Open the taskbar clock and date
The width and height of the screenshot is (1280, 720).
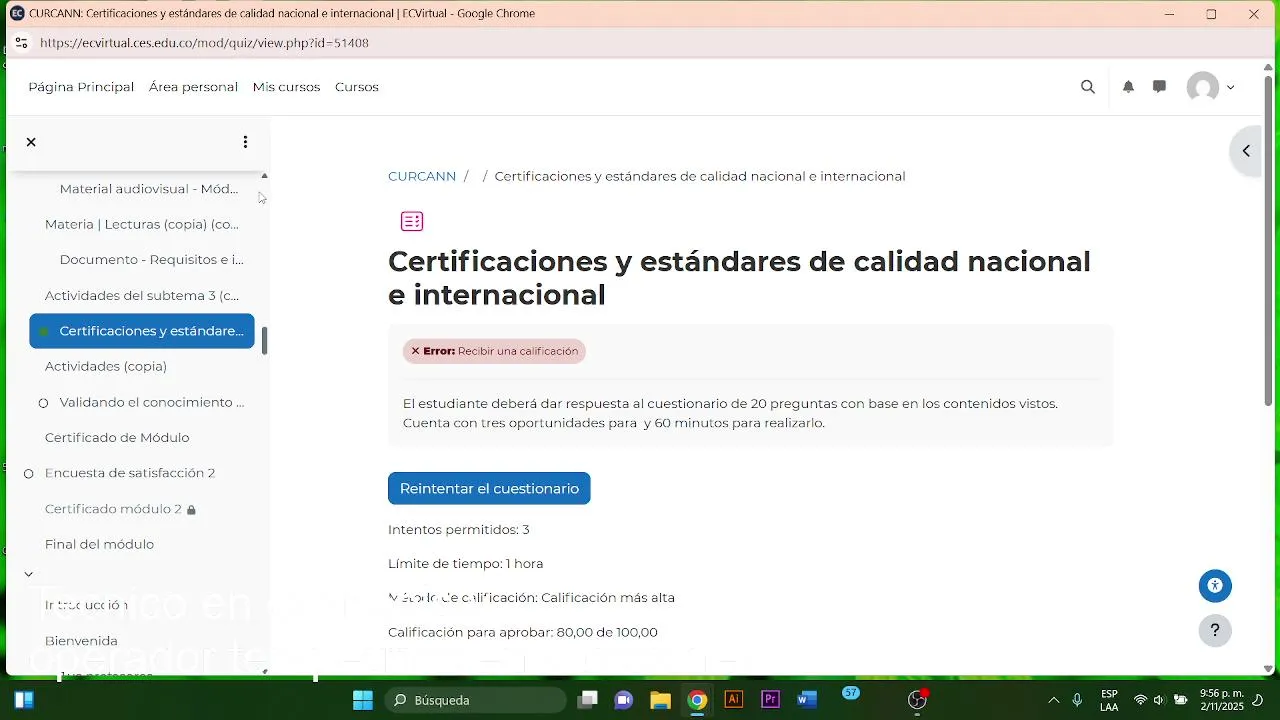coord(1221,700)
